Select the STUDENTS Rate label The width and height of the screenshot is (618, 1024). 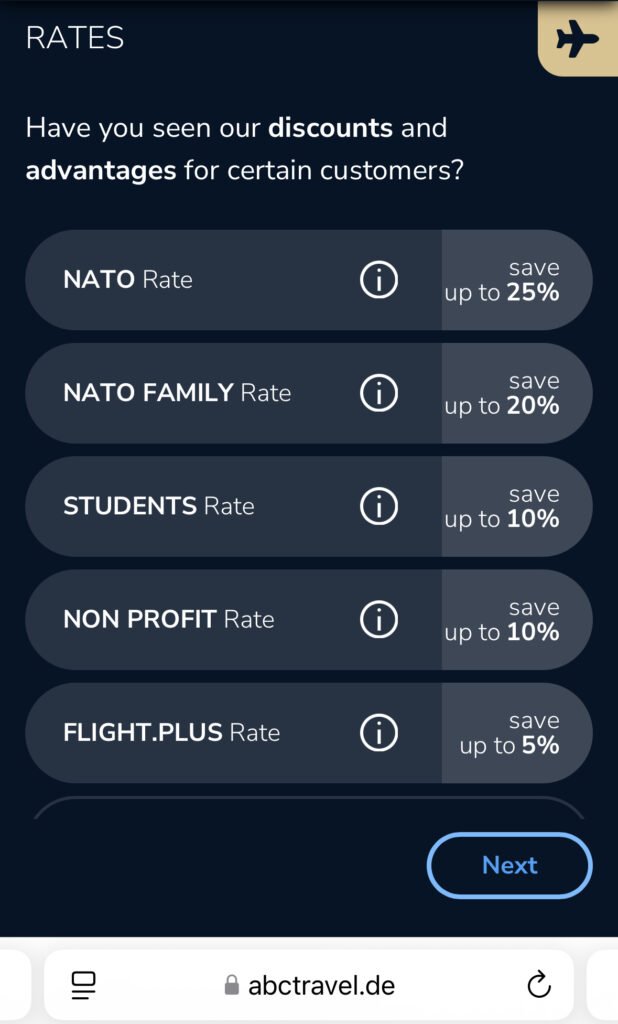tap(159, 506)
